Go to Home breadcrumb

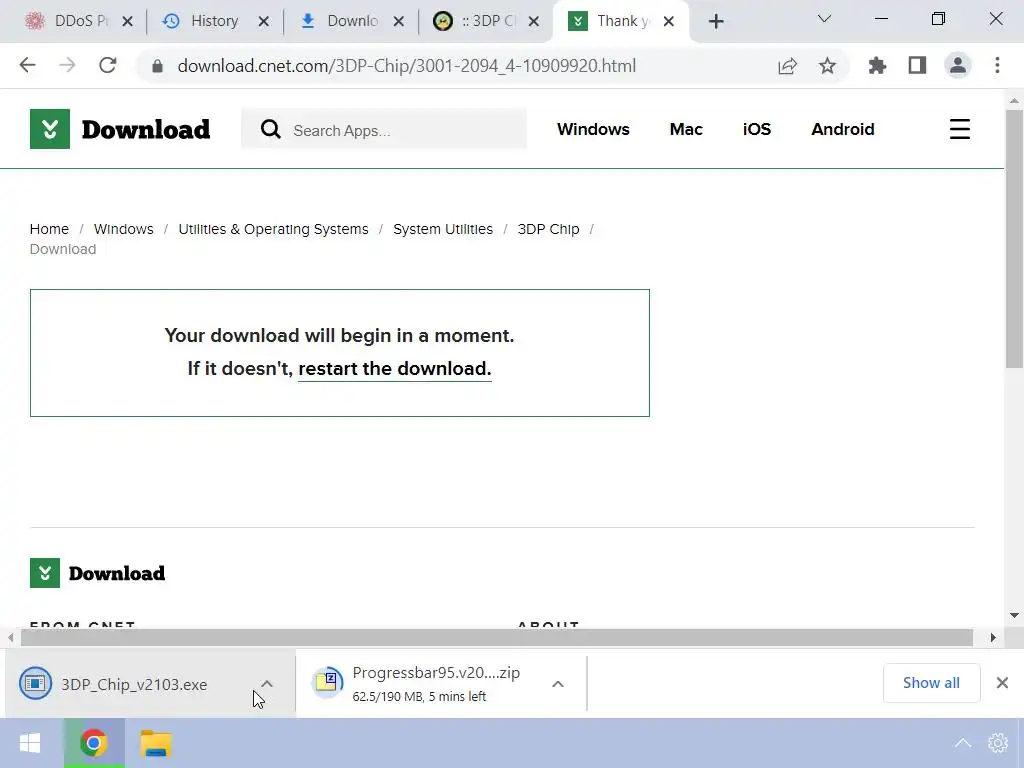49,229
